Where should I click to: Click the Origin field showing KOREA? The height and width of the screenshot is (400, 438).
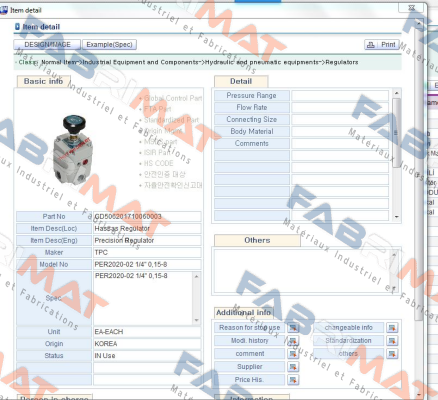click(x=147, y=344)
